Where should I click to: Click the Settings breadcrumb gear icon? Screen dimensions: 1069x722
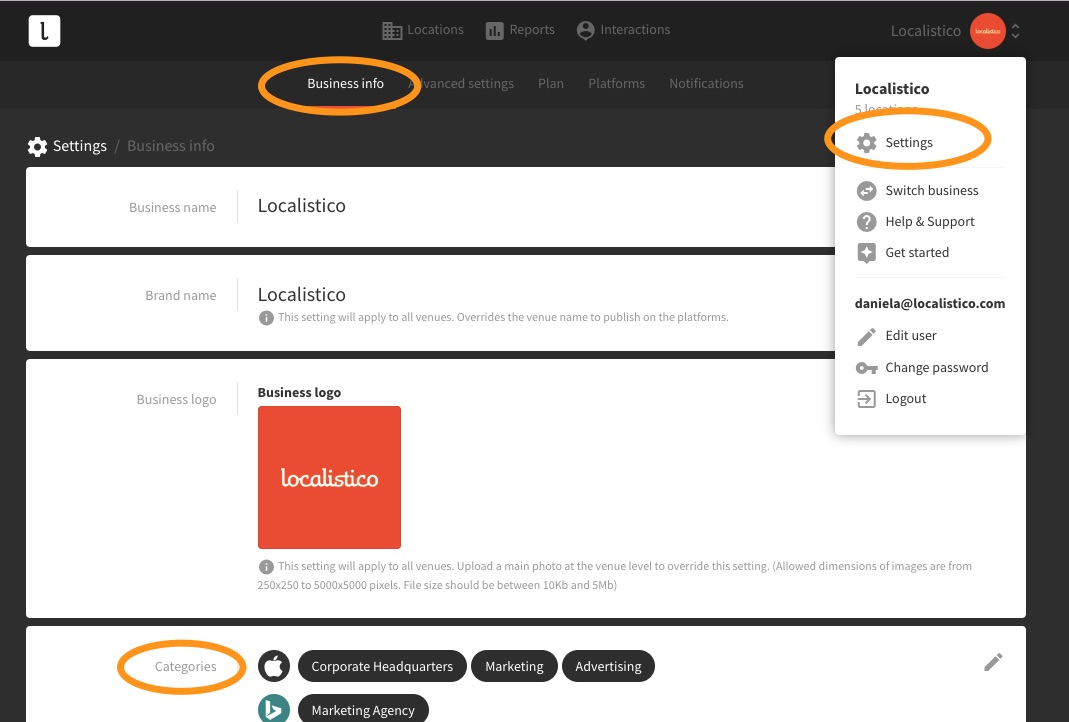pyautogui.click(x=37, y=147)
